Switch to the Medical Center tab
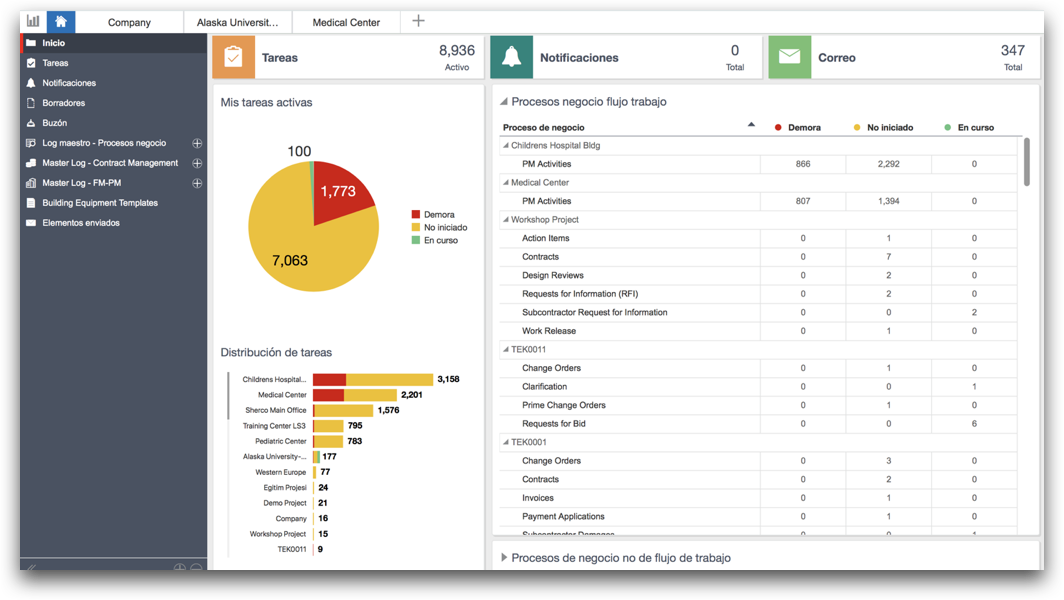The width and height of the screenshot is (1064, 600). click(346, 22)
